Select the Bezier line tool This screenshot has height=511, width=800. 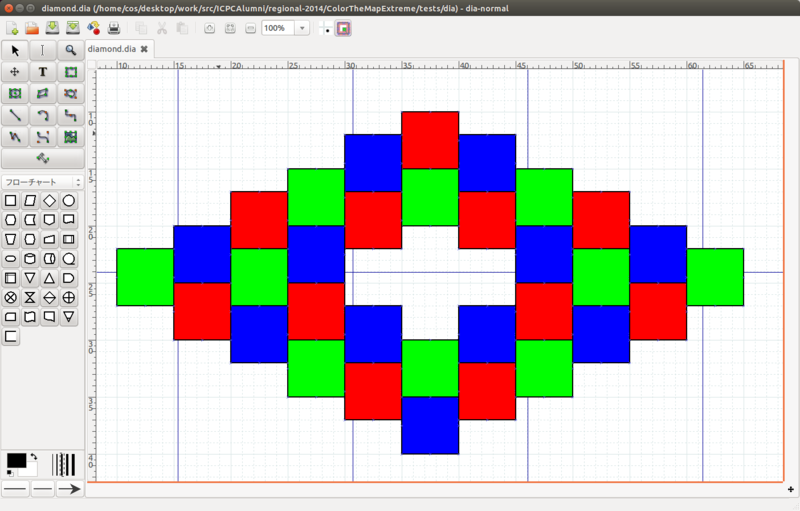click(x=42, y=137)
